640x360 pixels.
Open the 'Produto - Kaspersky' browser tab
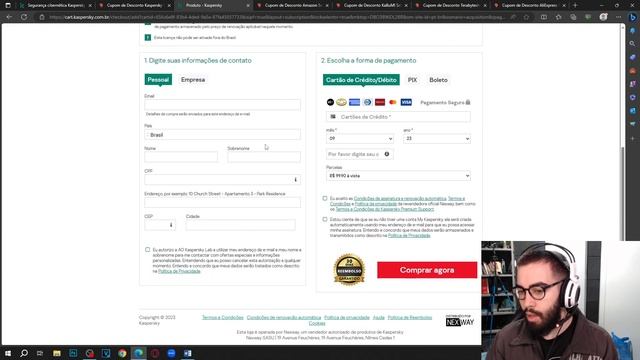(212, 5)
